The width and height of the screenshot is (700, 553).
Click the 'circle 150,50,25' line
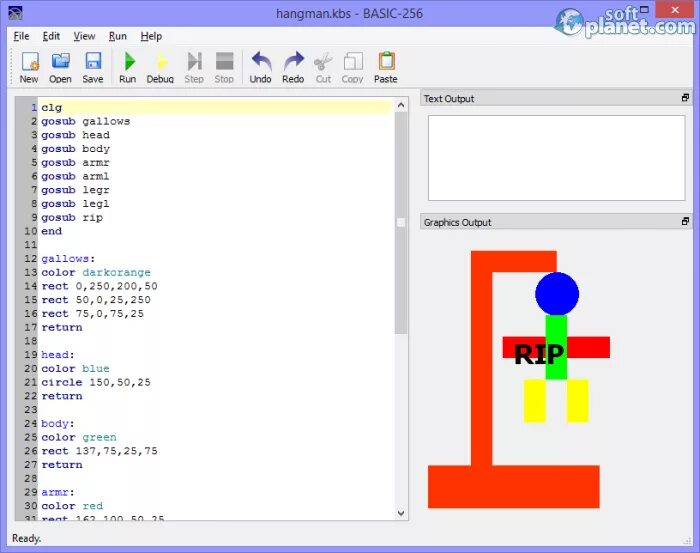[96, 383]
